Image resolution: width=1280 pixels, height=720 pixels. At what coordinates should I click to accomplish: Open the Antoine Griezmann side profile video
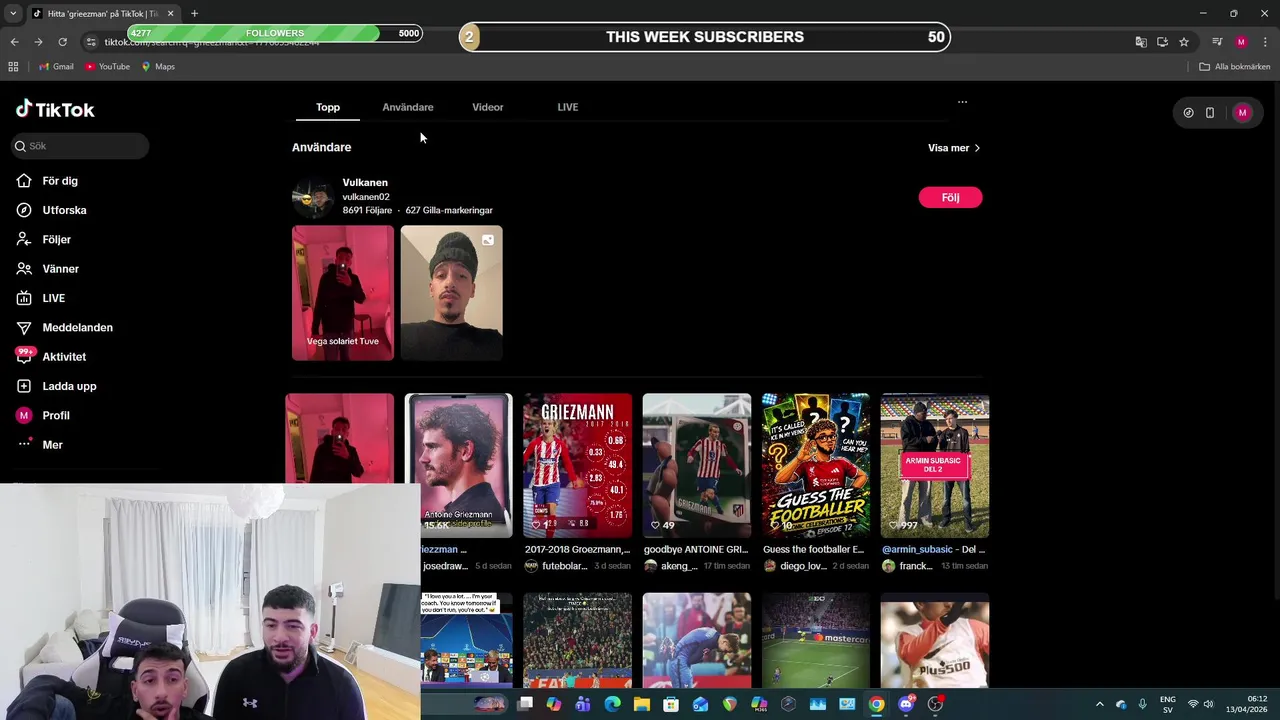pos(458,466)
